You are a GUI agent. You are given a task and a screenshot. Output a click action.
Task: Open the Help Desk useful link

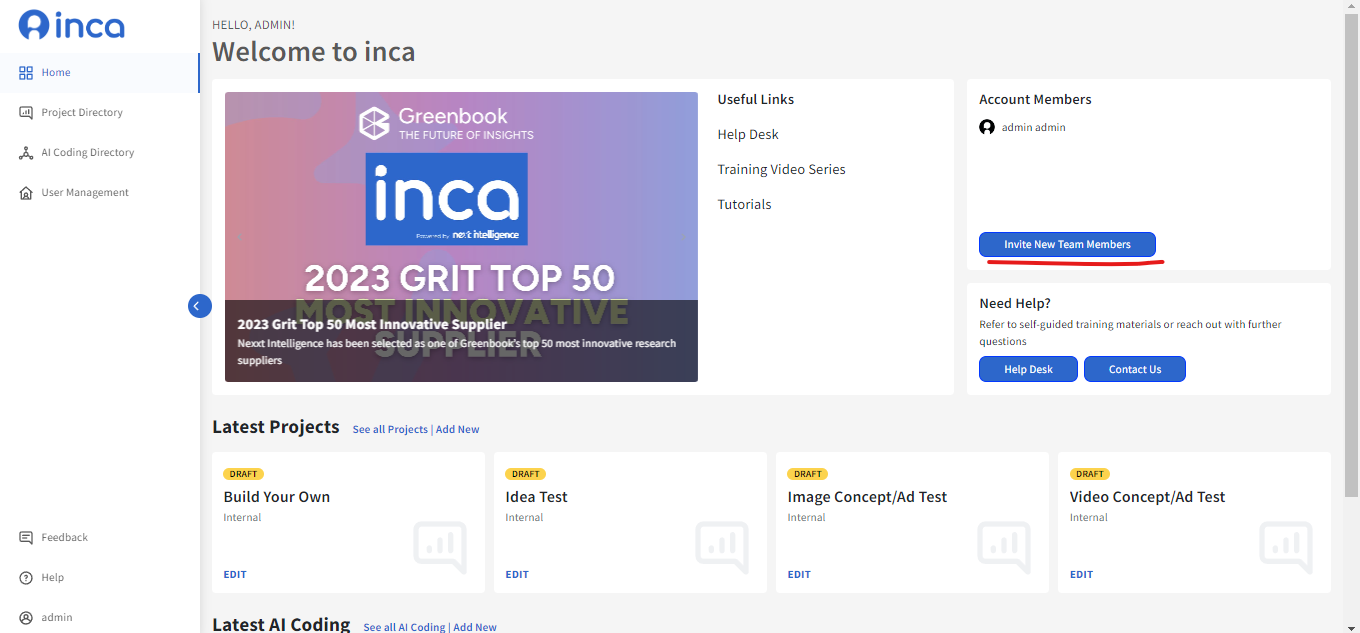pyautogui.click(x=748, y=134)
